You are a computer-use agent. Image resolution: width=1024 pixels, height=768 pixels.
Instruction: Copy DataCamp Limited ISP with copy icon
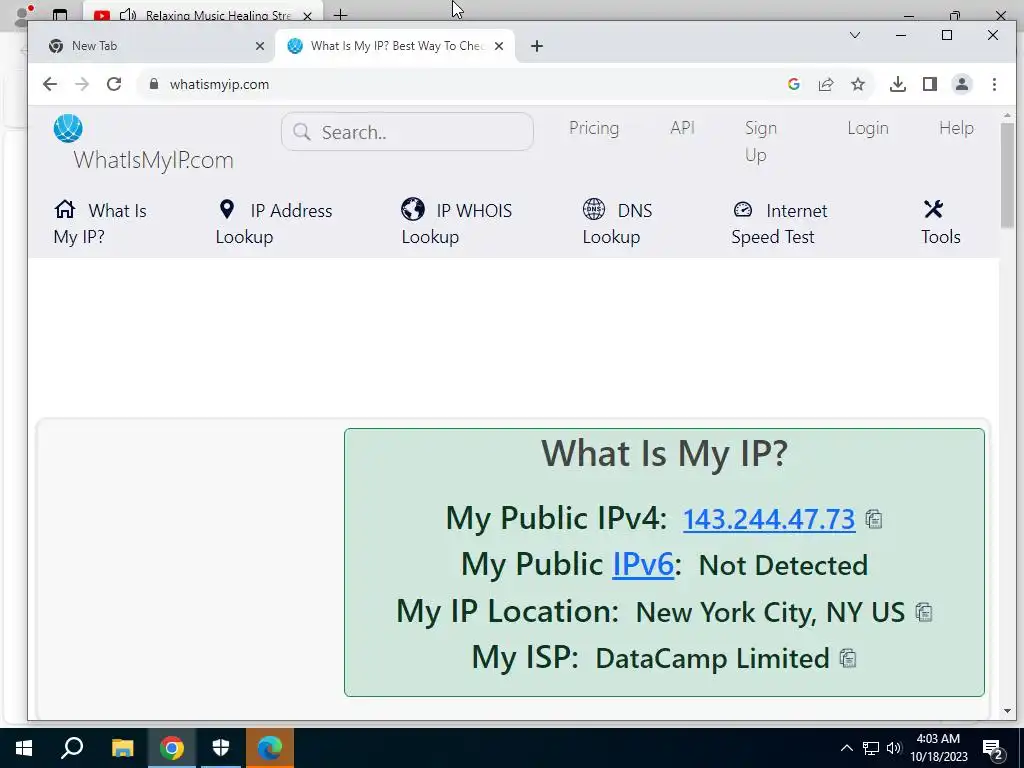[x=848, y=658]
